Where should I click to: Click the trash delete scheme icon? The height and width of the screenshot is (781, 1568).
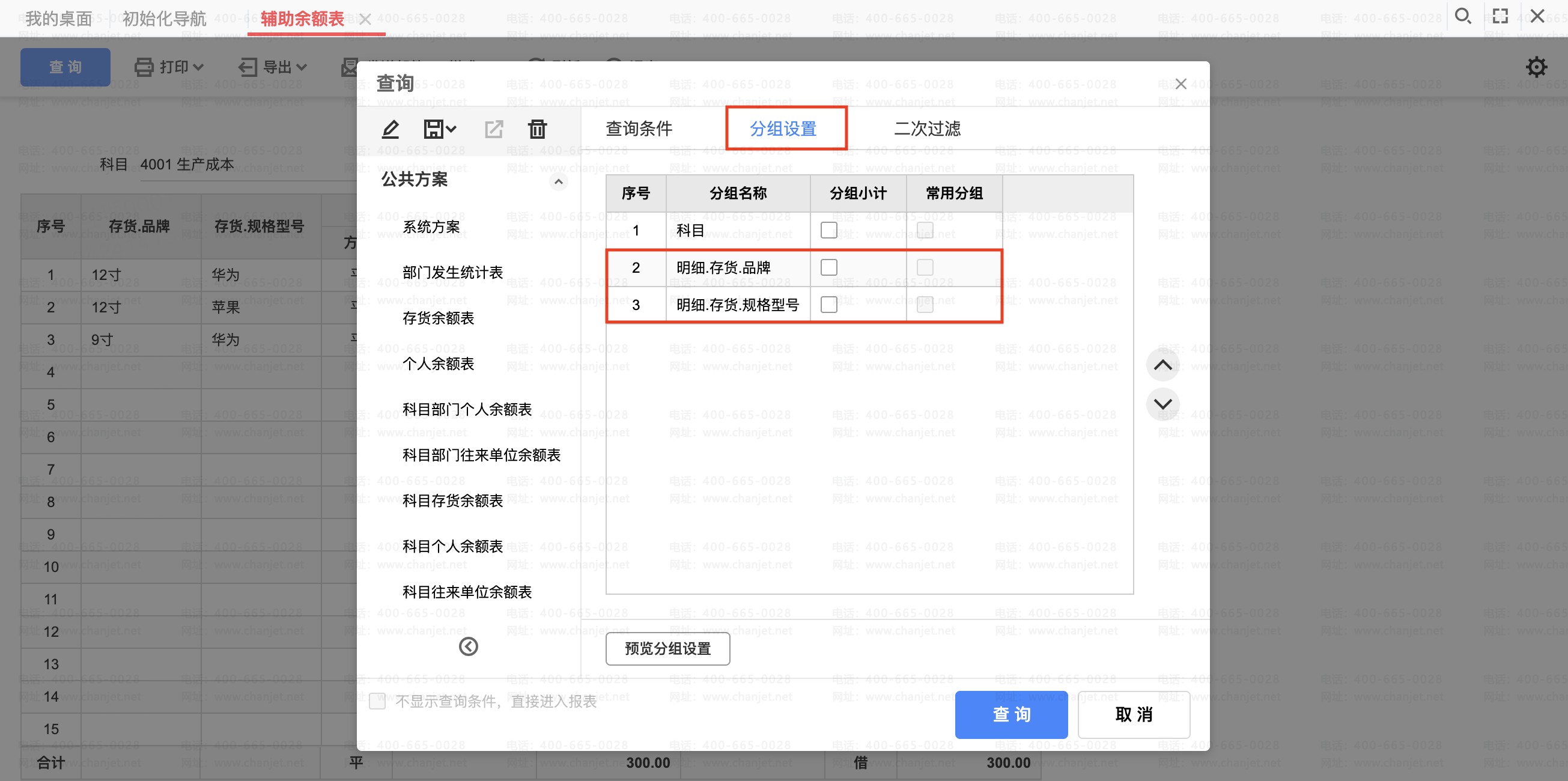click(x=537, y=129)
